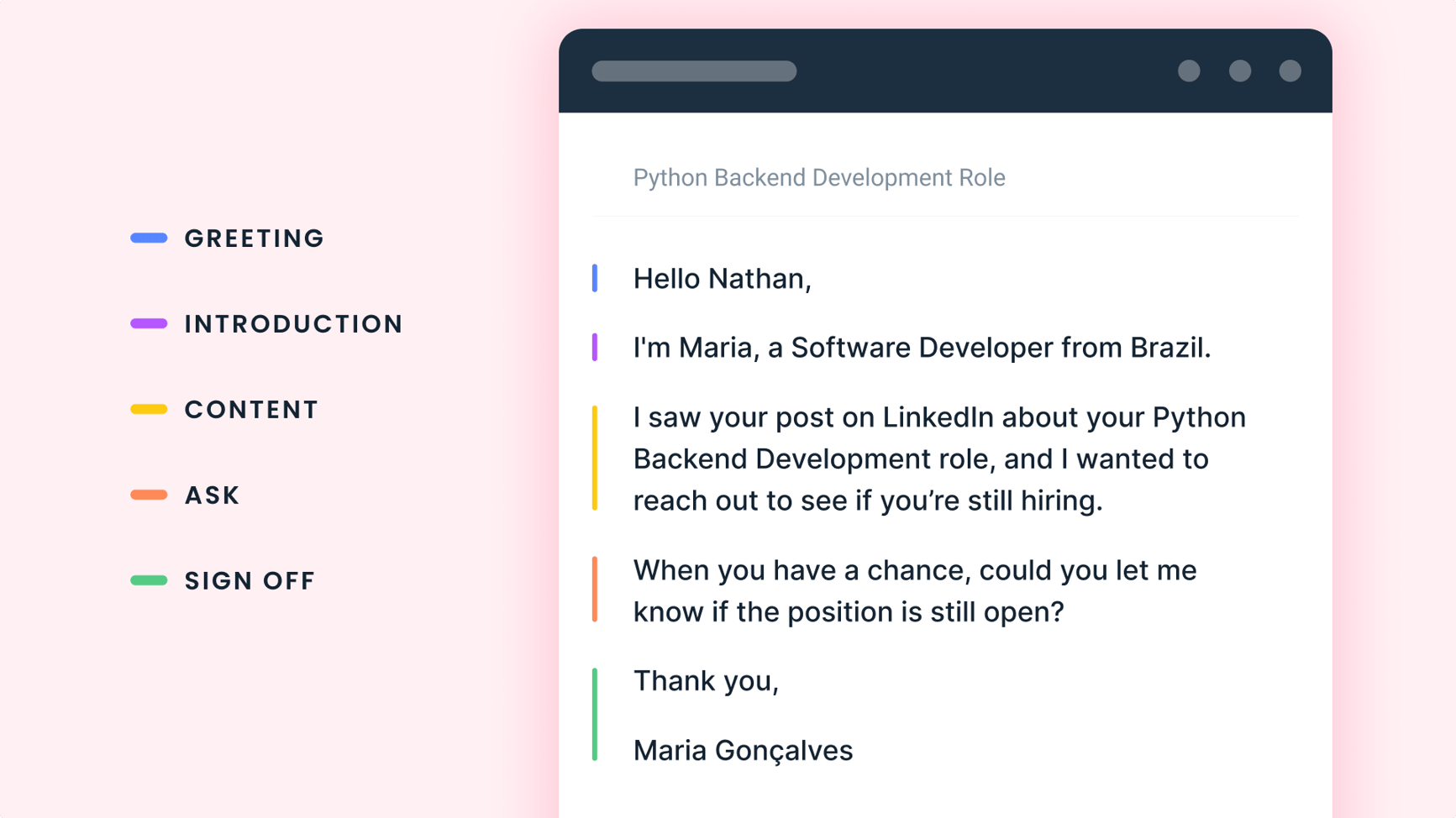
Task: Expand the GREETING legend entry
Action: coord(254,238)
